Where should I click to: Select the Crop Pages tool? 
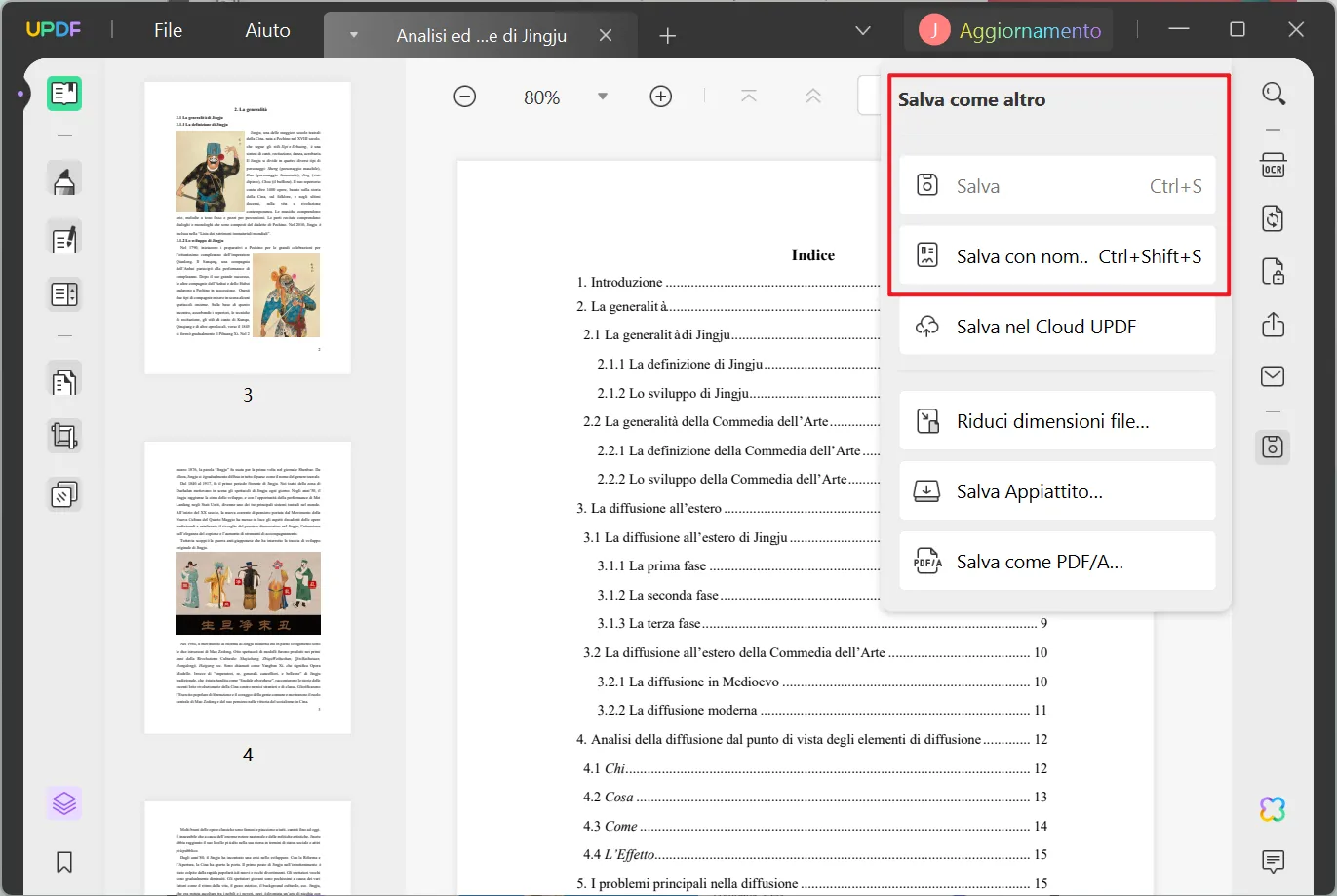click(x=63, y=435)
